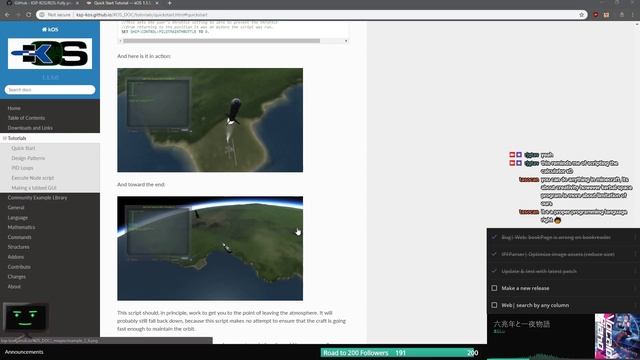Uncheck the 'Optimize image assets' completed task
Screen dimensions: 640x360
point(494,254)
